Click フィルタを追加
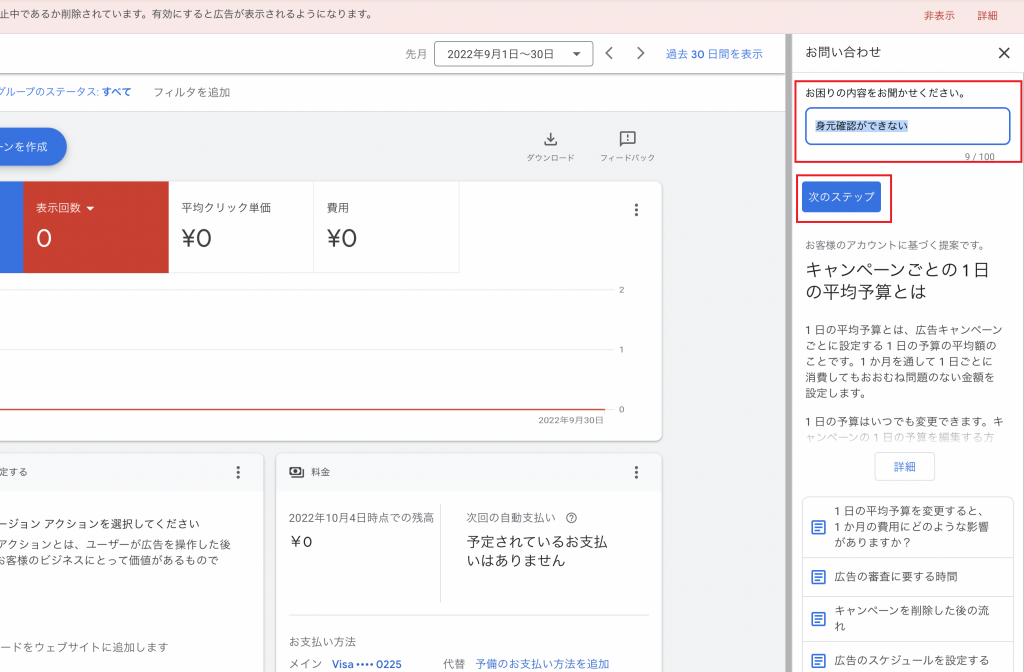Viewport: 1024px width, 672px height. (x=191, y=92)
